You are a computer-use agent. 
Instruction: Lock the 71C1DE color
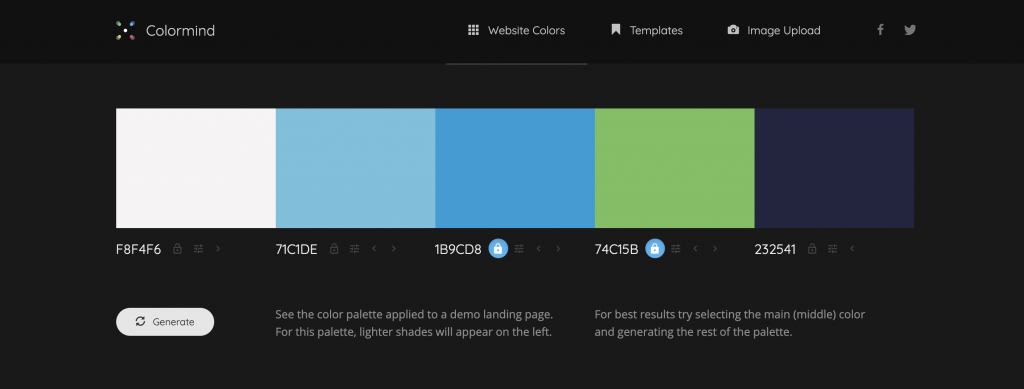[334, 249]
